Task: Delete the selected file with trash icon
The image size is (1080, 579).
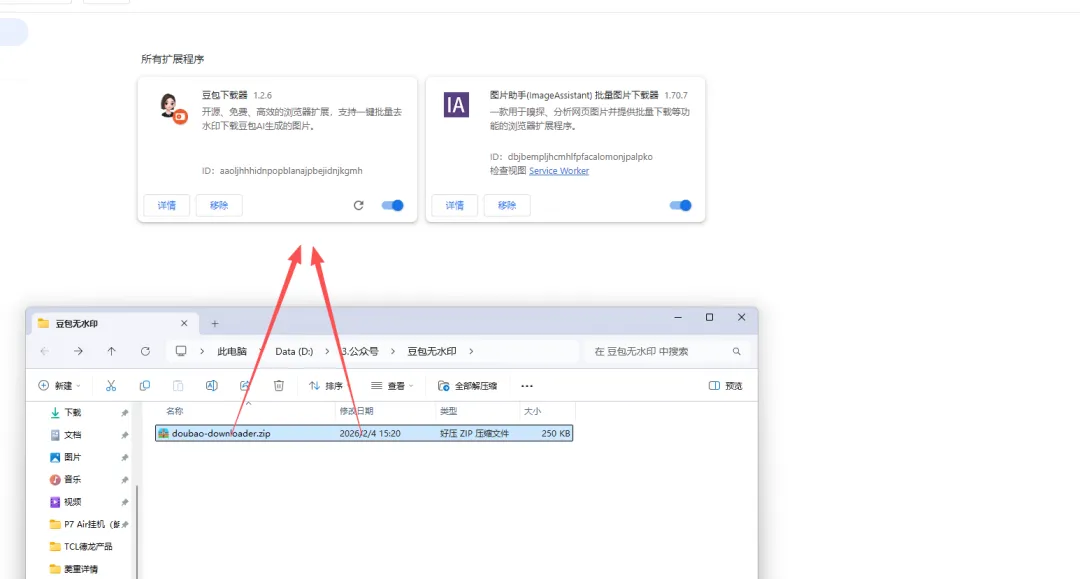Action: coord(278,386)
